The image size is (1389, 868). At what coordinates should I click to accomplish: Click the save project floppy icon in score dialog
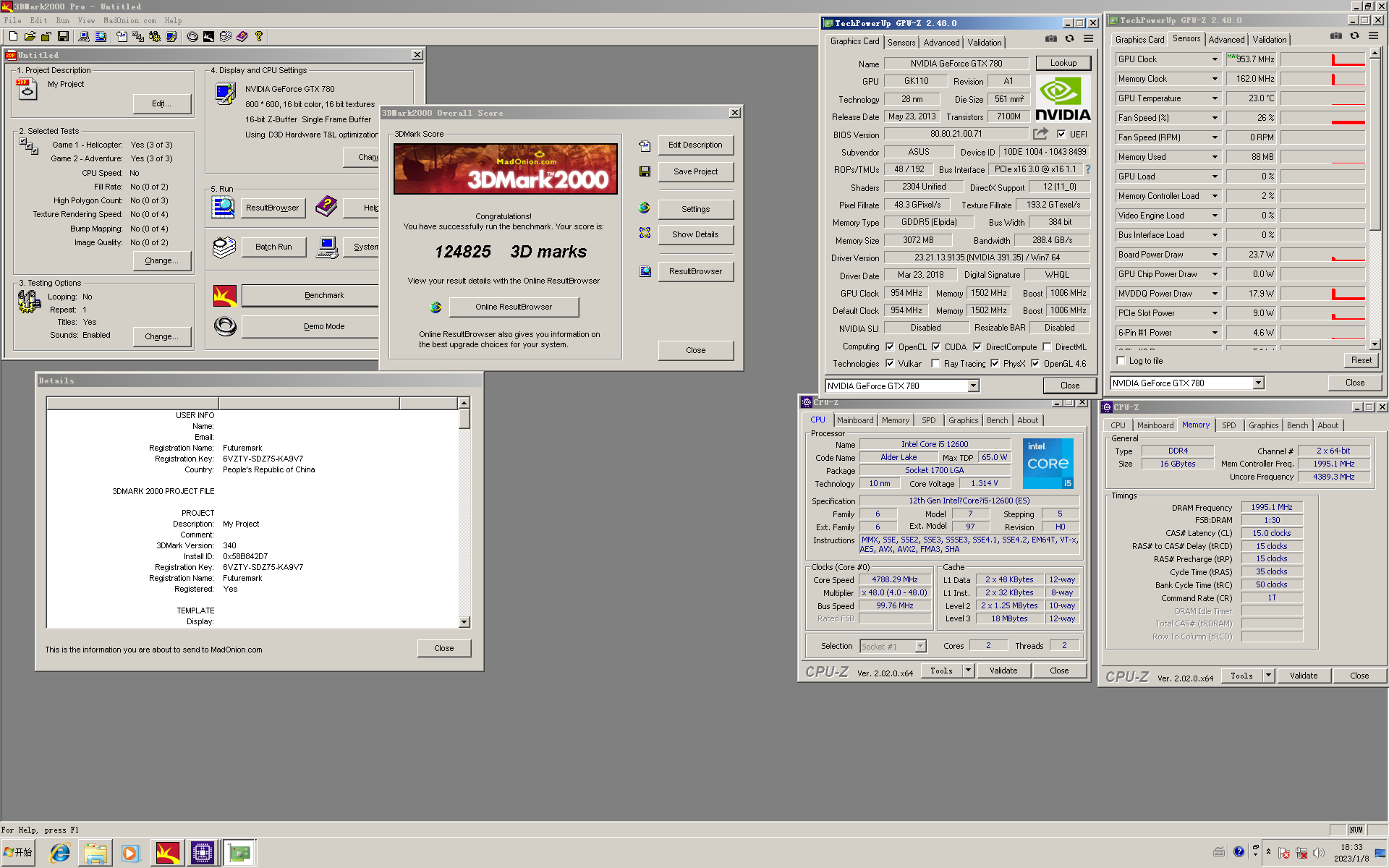[645, 171]
